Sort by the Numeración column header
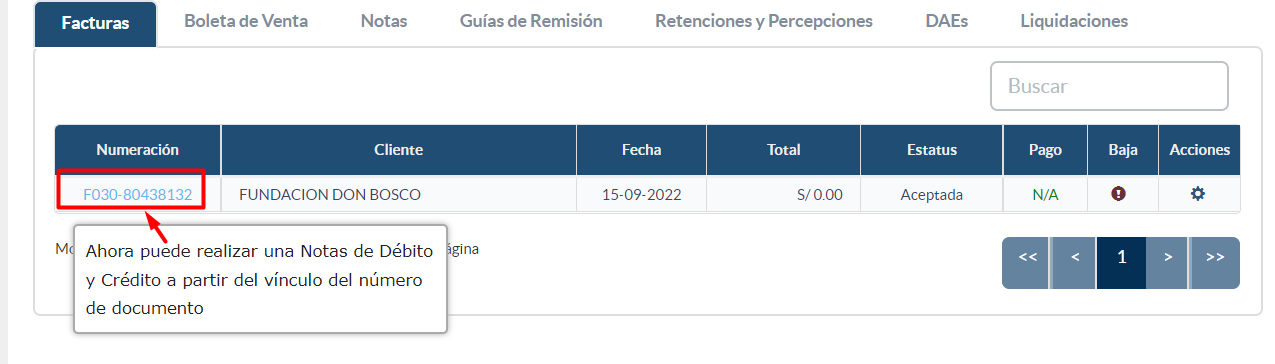1275x364 pixels. click(138, 150)
